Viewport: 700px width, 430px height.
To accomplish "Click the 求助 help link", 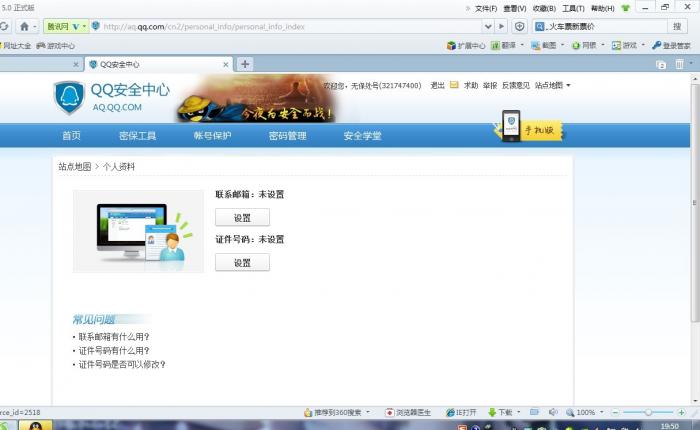I will click(471, 85).
